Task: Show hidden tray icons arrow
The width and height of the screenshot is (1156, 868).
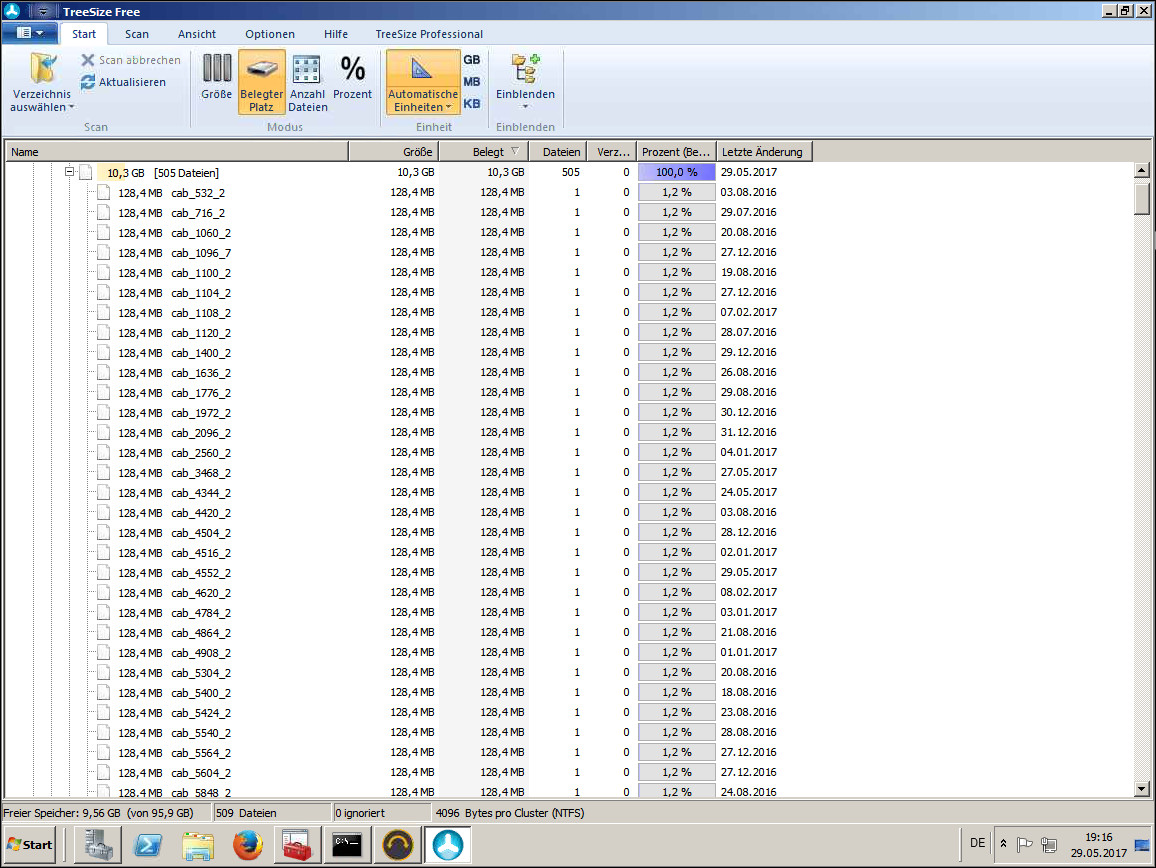Action: pos(1003,843)
